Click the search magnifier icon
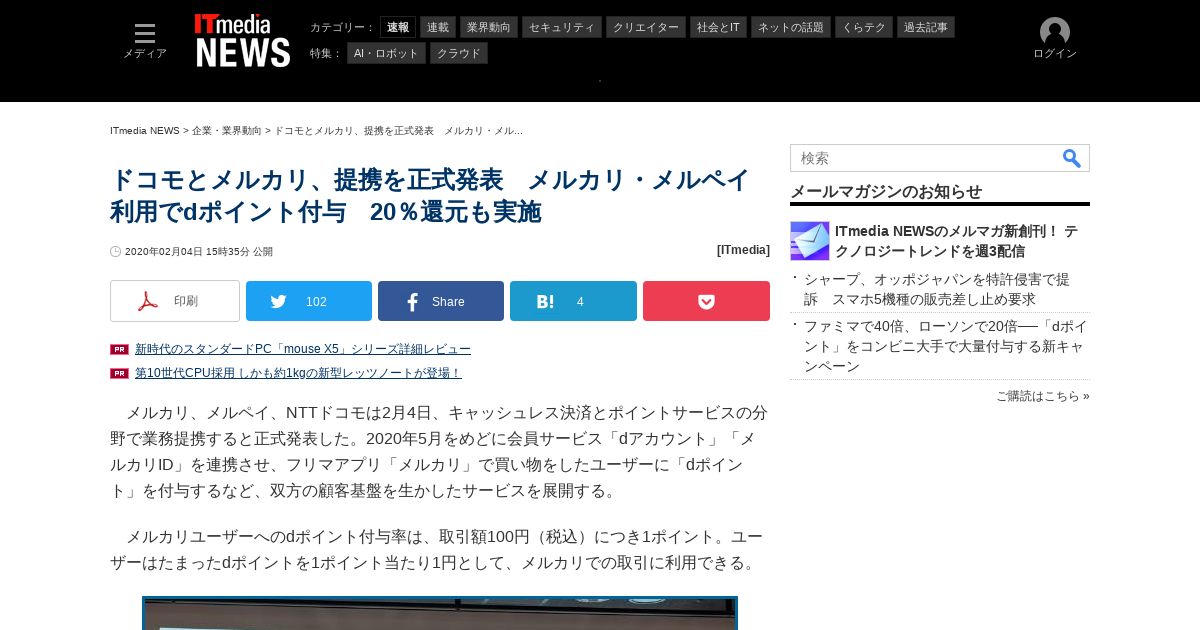The height and width of the screenshot is (630, 1200). point(1072,158)
